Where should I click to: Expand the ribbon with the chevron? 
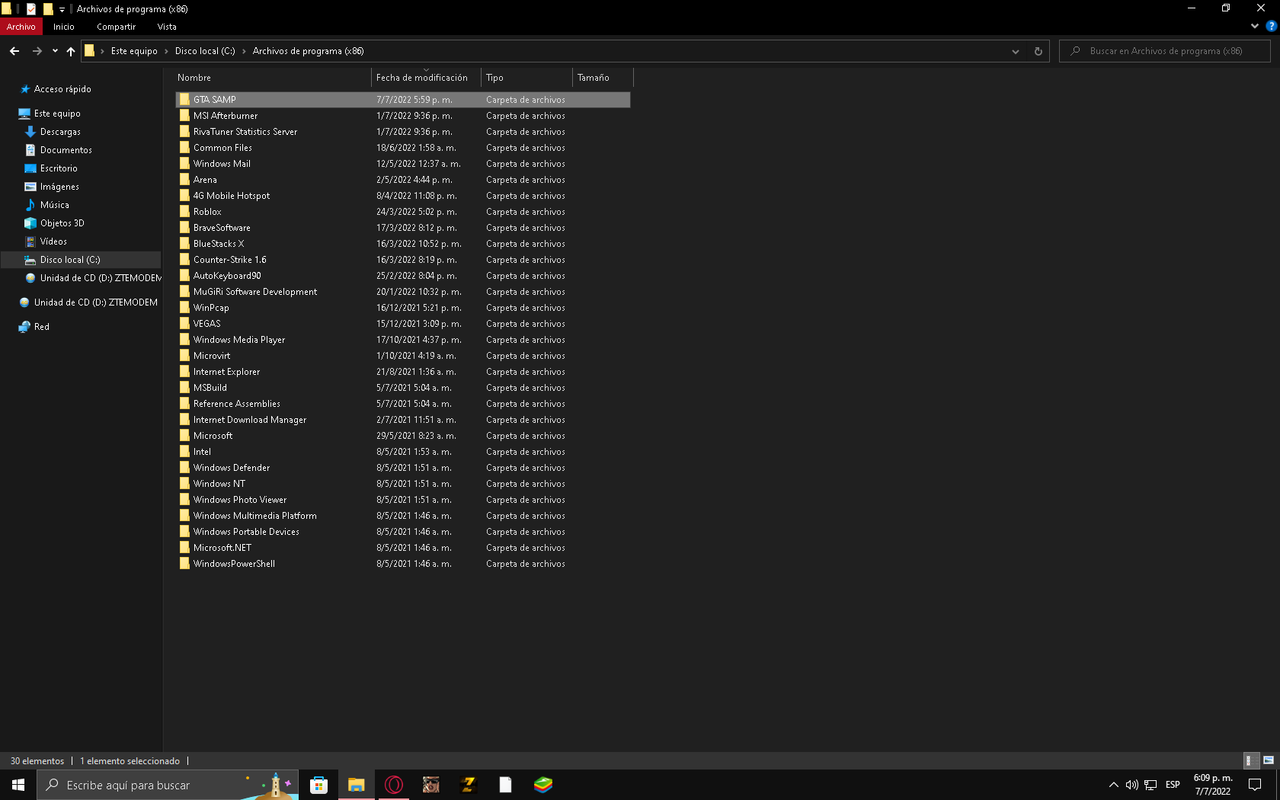pos(1256,27)
